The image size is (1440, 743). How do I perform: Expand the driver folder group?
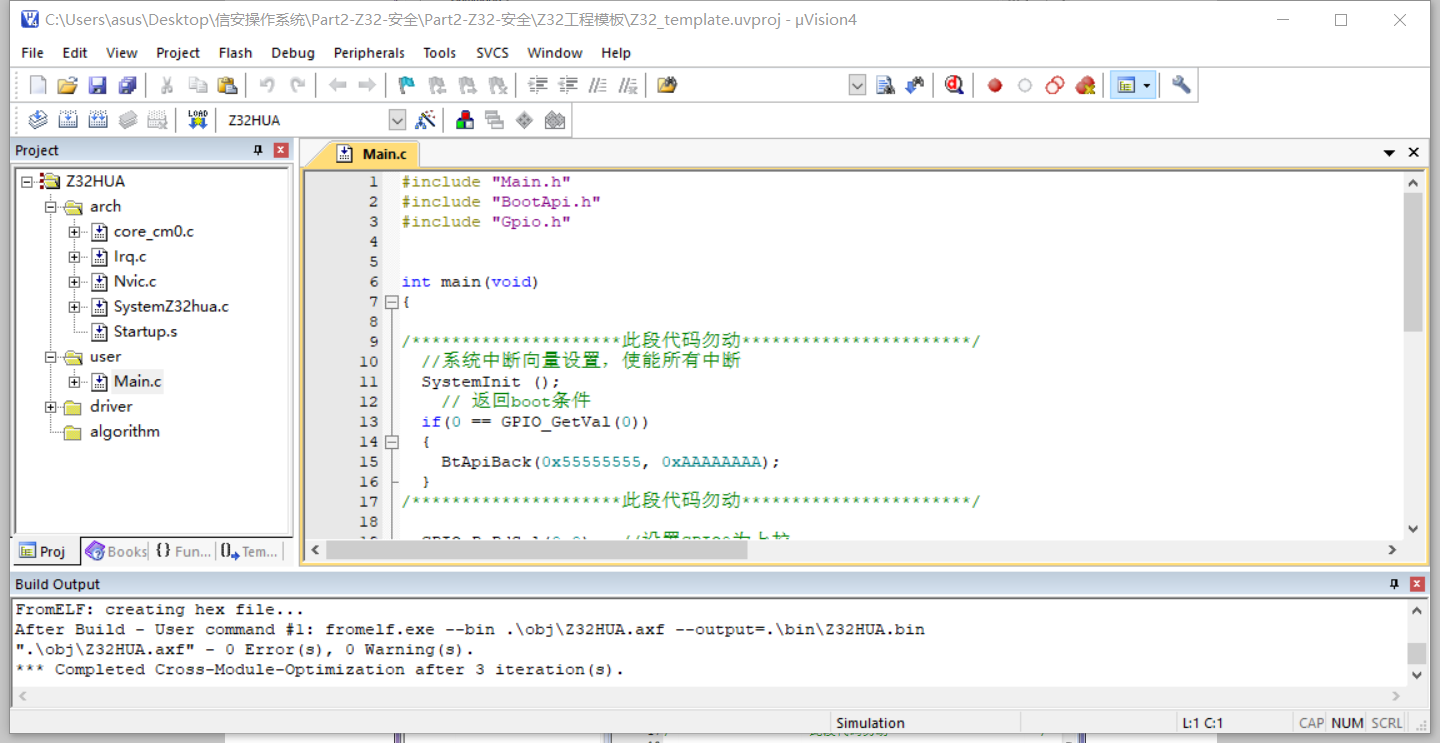[x=50, y=407]
